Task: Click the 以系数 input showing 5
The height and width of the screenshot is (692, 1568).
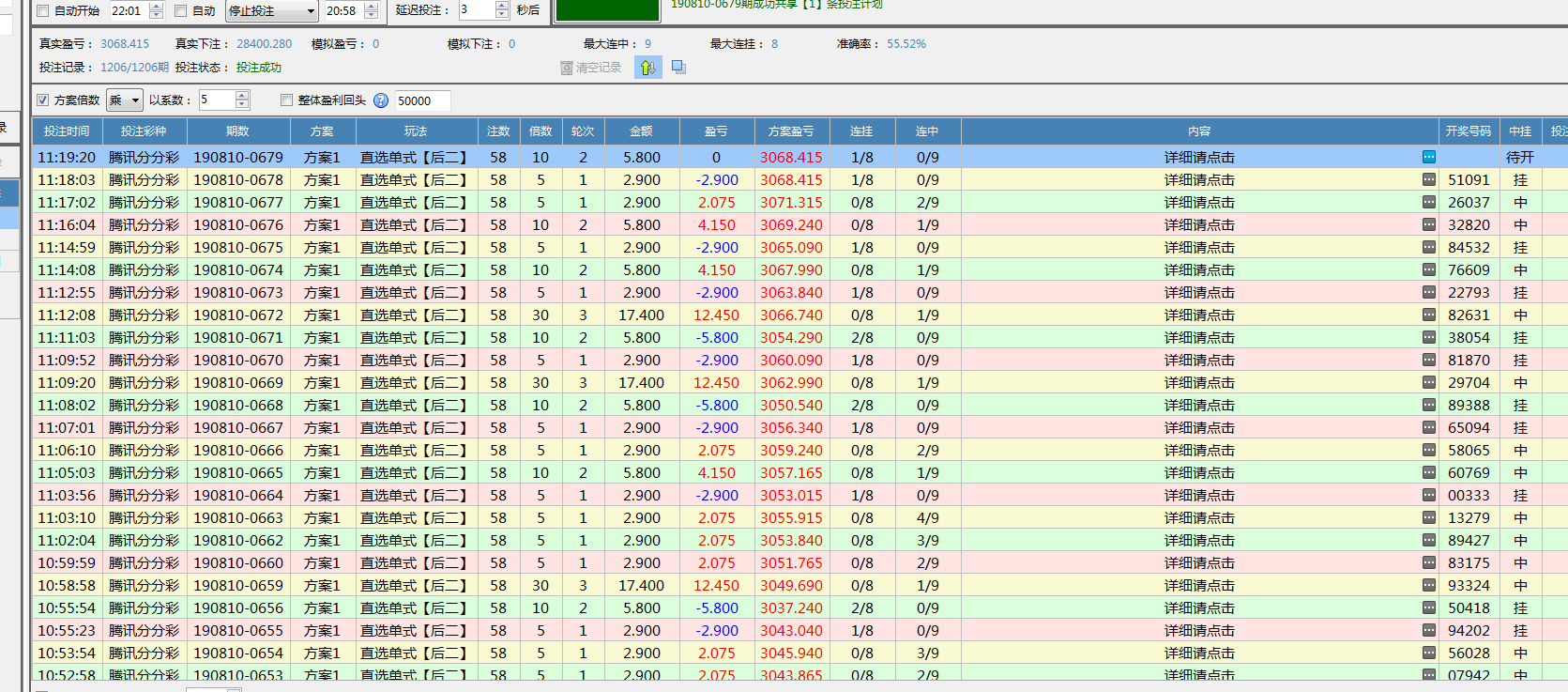Action: click(x=217, y=100)
